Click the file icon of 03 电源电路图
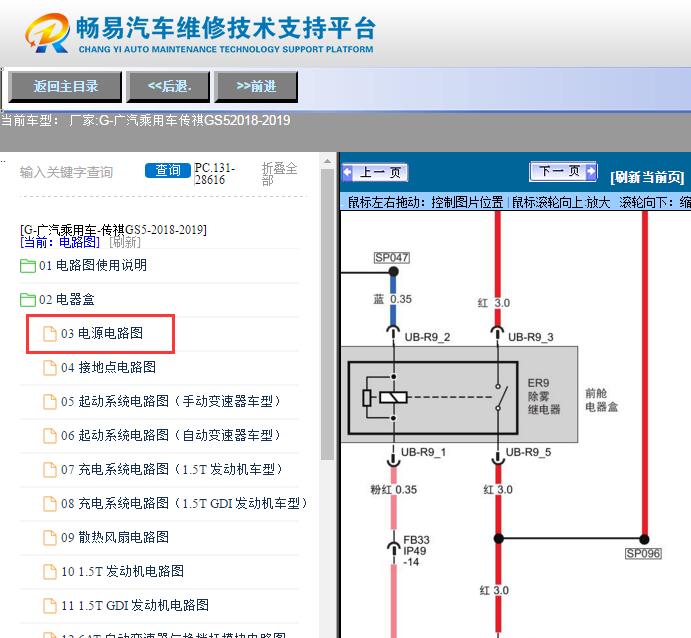 coord(50,334)
